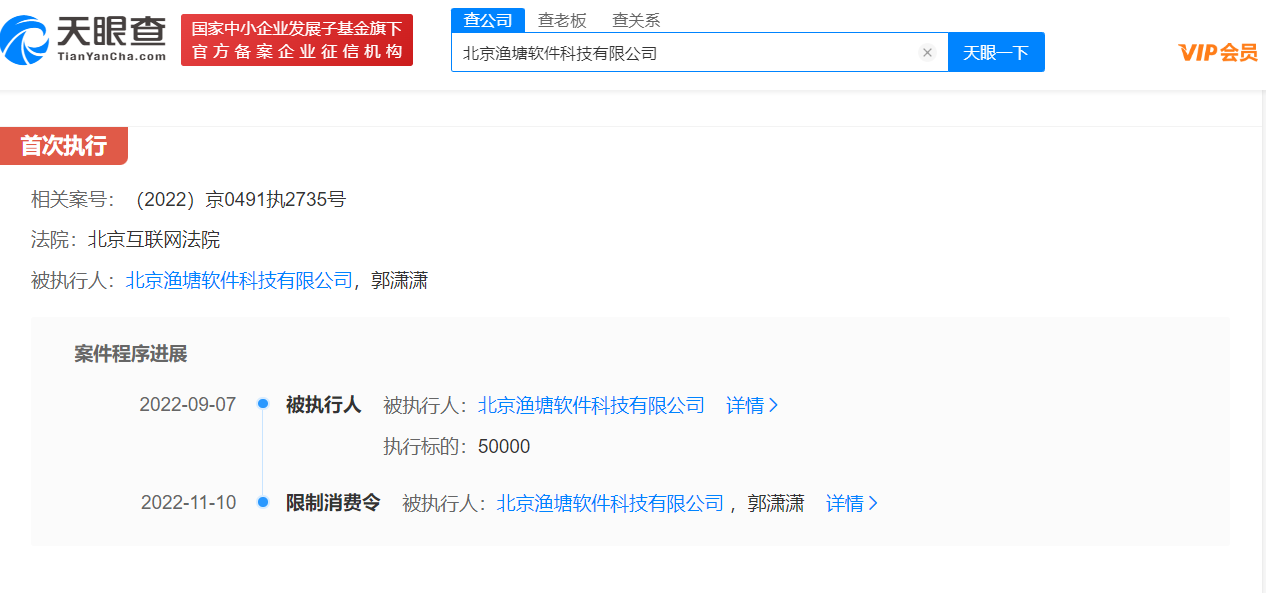1266x593 pixels.
Task: Open 详情 for 2022-11-10 限制消费令 entry
Action: [852, 503]
